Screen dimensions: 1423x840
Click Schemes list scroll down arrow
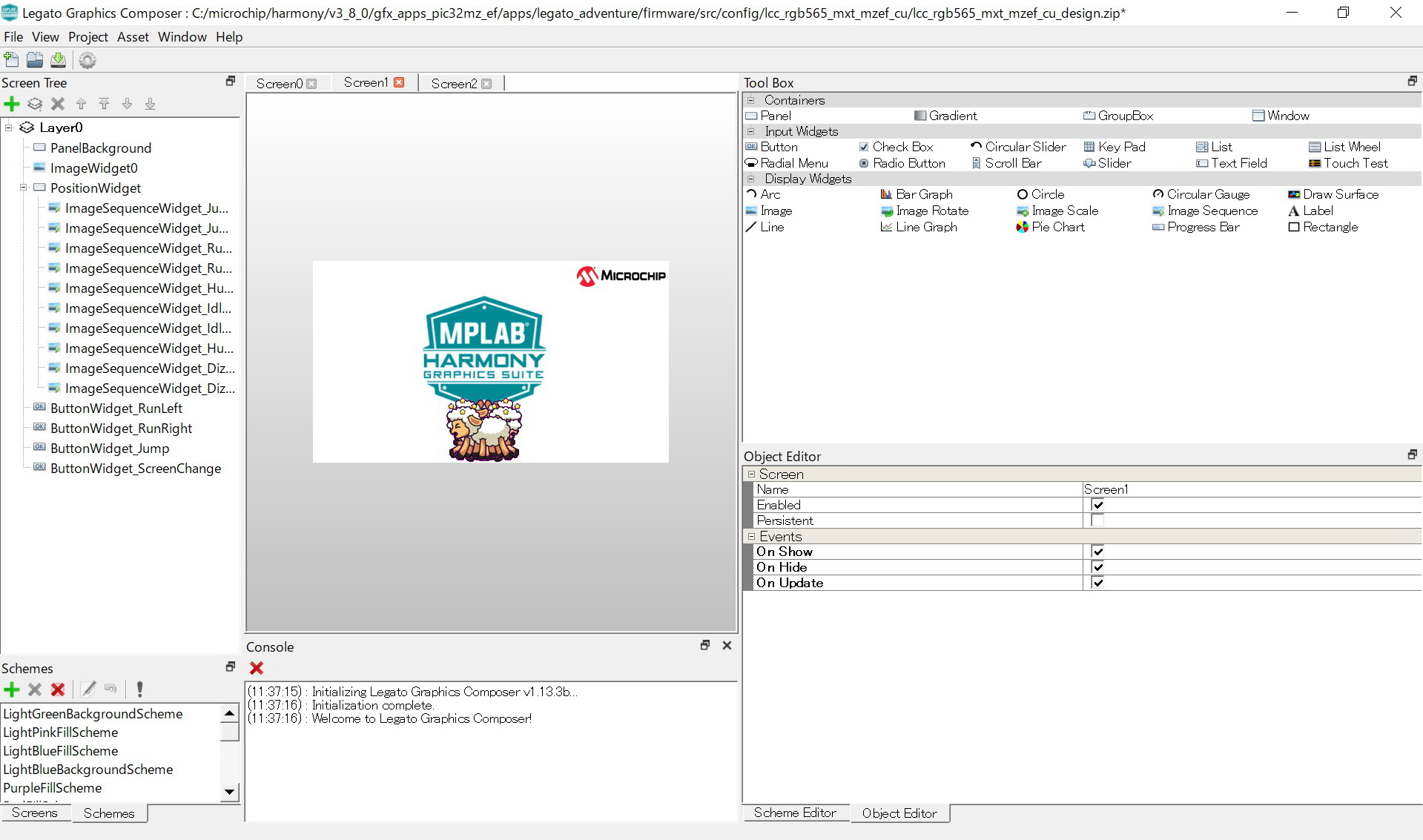point(230,792)
